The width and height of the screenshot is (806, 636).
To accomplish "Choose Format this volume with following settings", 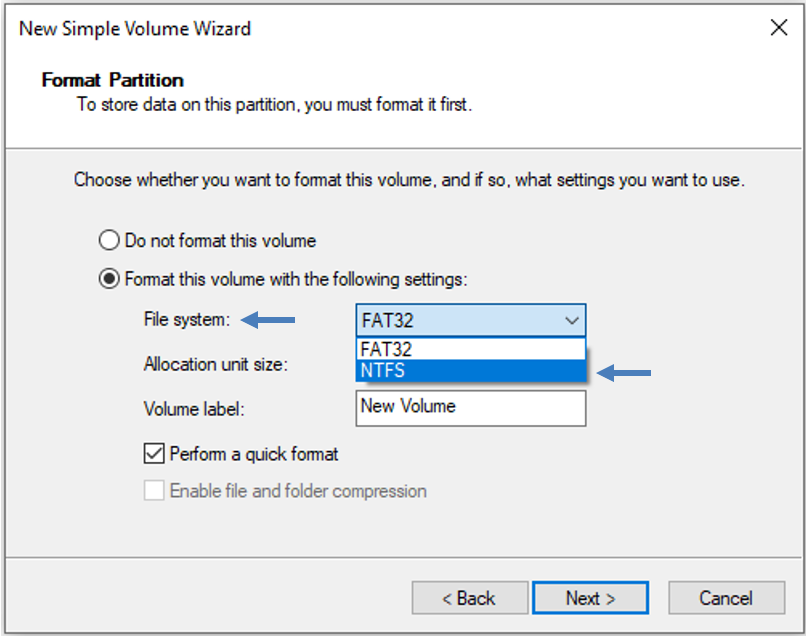I will tap(109, 279).
